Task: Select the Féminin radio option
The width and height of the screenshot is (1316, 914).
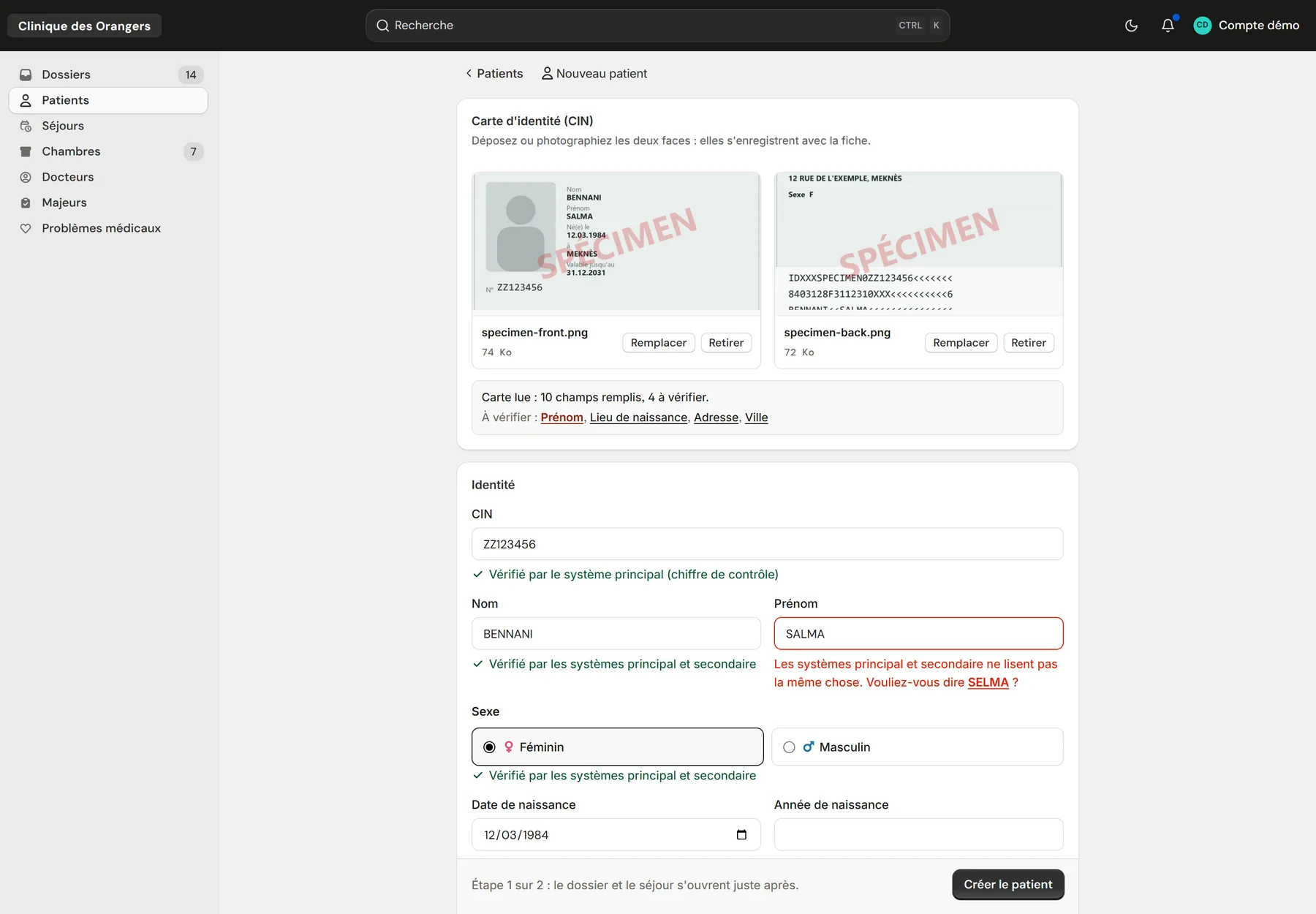Action: (x=617, y=747)
